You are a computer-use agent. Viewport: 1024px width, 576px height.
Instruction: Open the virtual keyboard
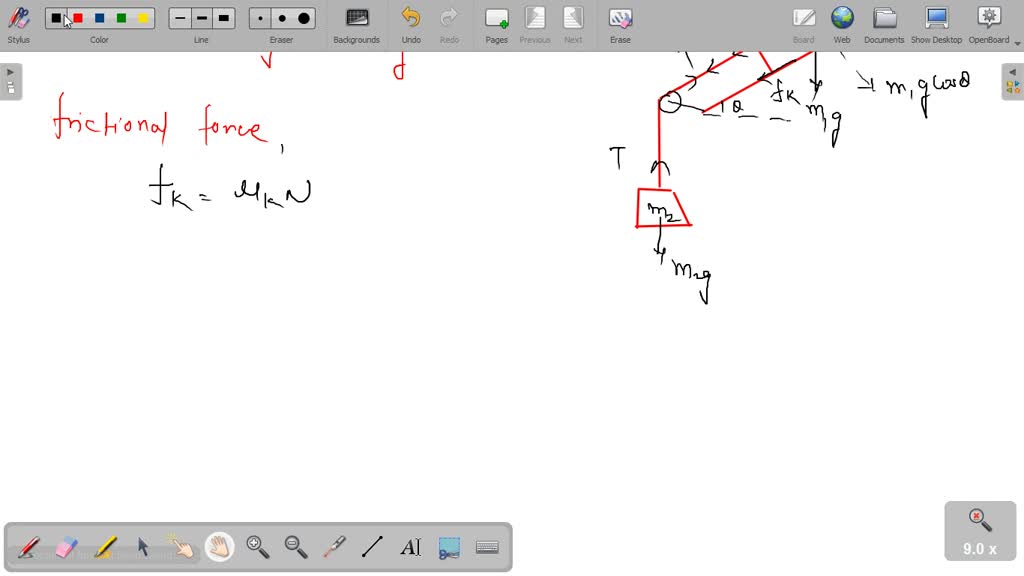click(487, 547)
